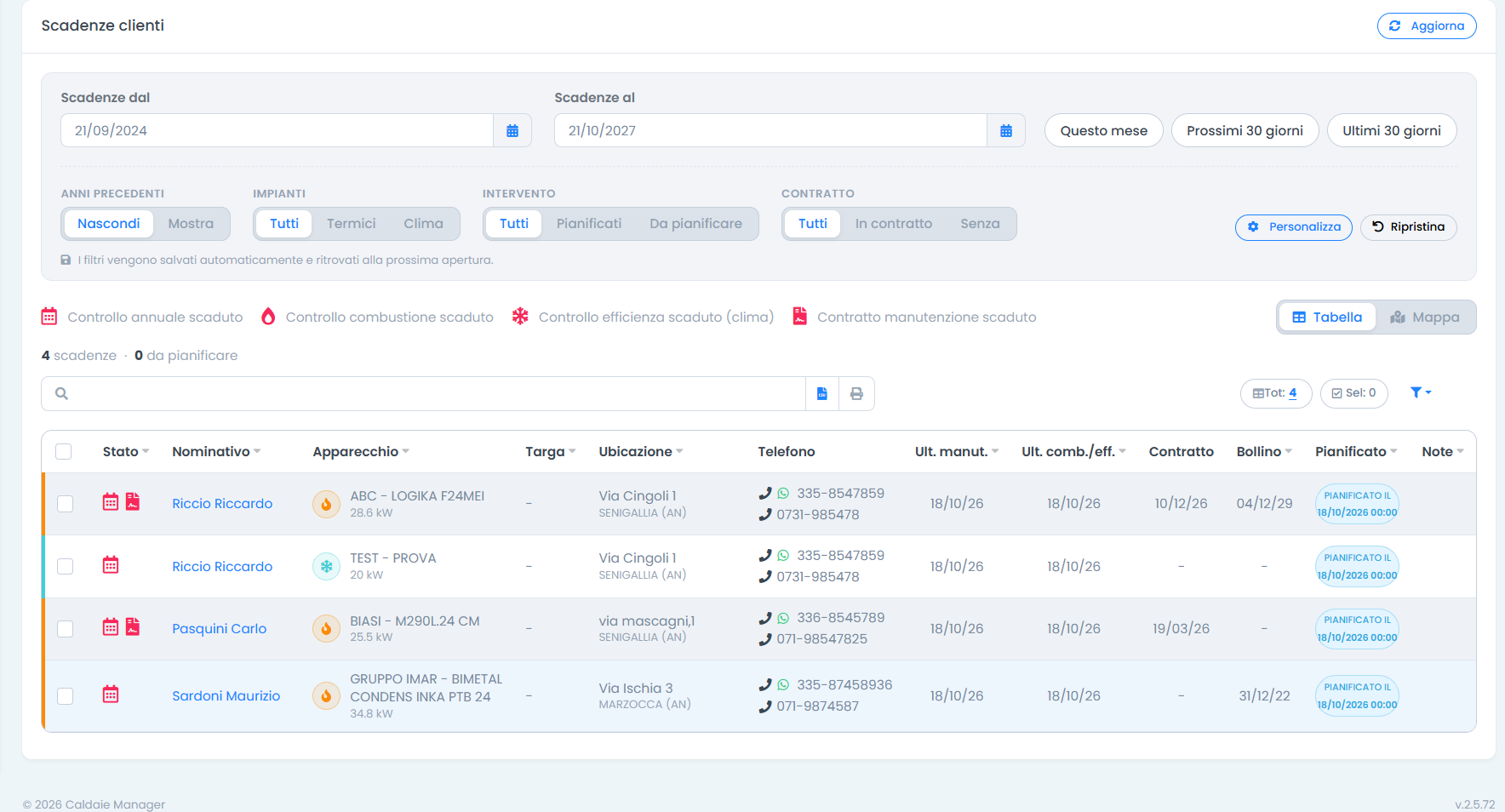Viewport: 1505px width, 812px height.
Task: Click flame icon in Sardoni Maurizio row
Action: coord(326,695)
